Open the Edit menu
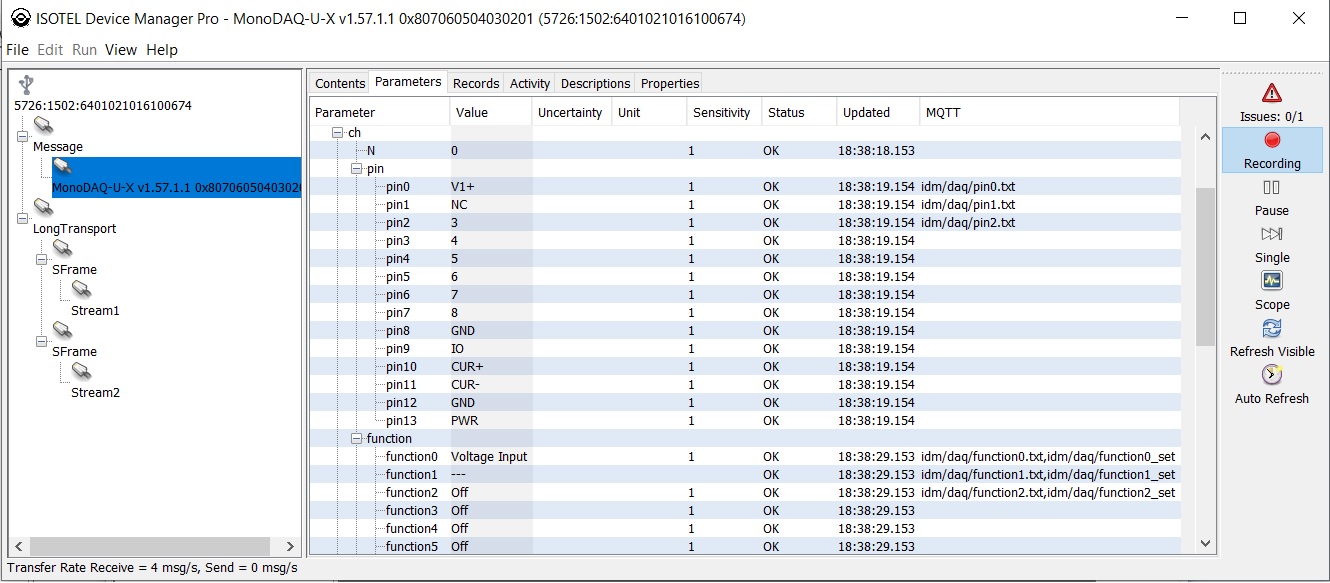 coord(50,50)
